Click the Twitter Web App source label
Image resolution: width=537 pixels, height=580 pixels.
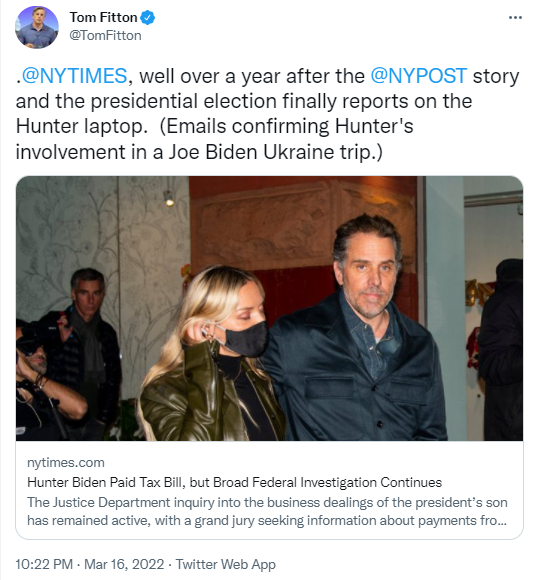[x=226, y=564]
